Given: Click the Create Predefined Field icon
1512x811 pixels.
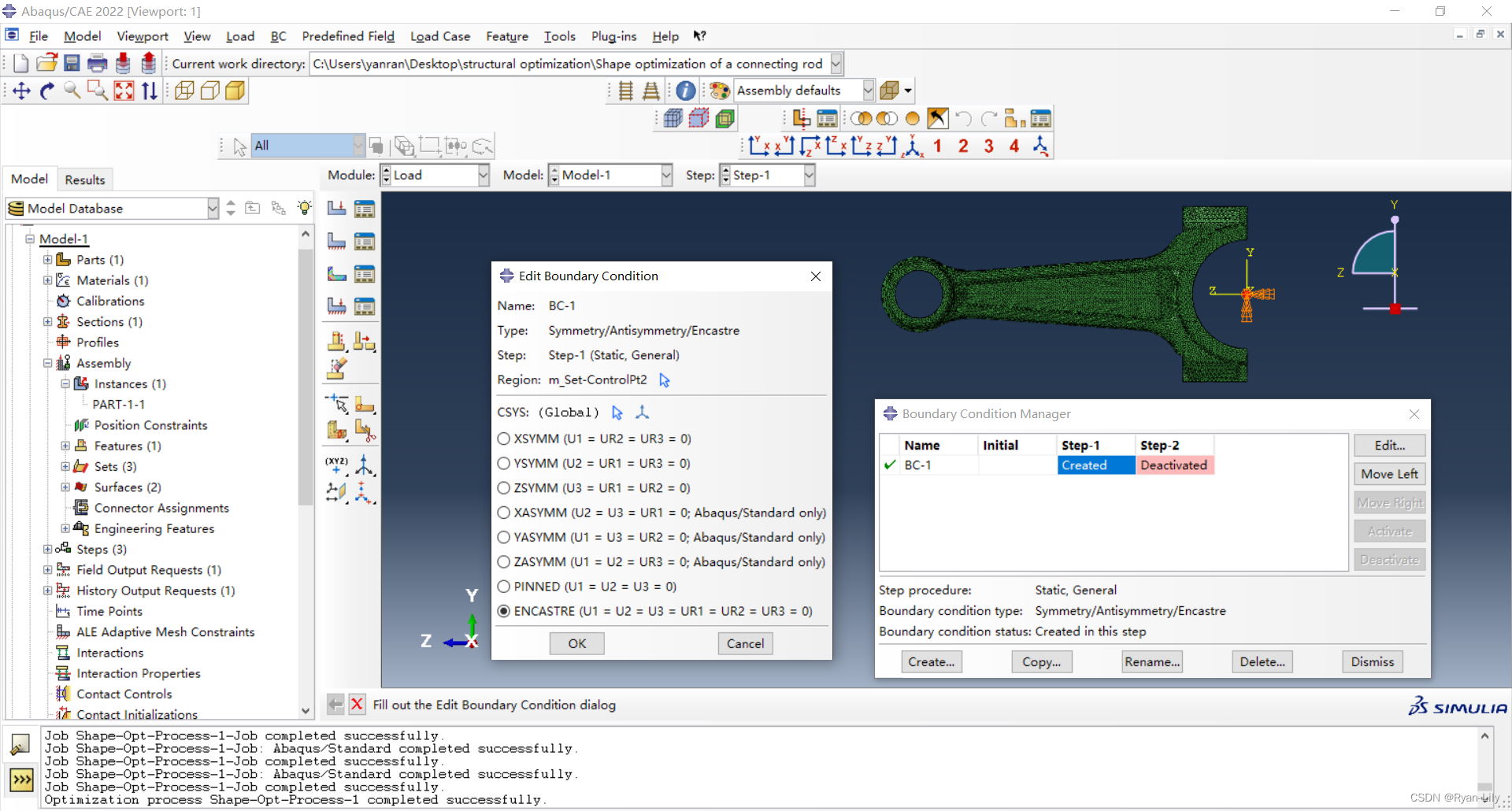Looking at the screenshot, I should pyautogui.click(x=336, y=274).
